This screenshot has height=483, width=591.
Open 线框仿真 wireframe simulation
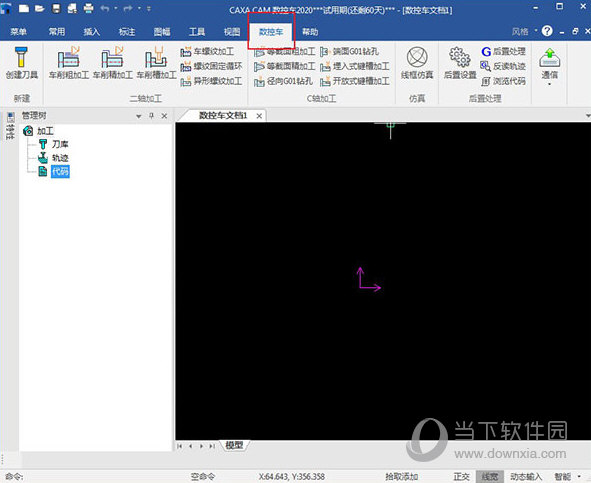pyautogui.click(x=417, y=63)
